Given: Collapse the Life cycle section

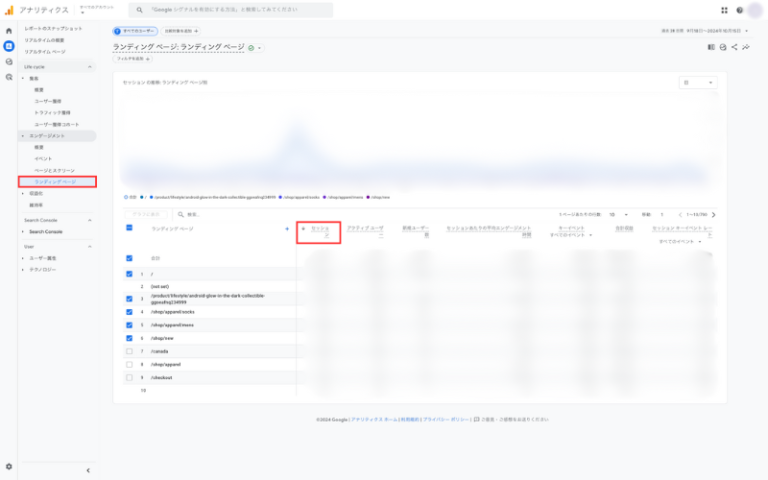Looking at the screenshot, I should tap(90, 66).
